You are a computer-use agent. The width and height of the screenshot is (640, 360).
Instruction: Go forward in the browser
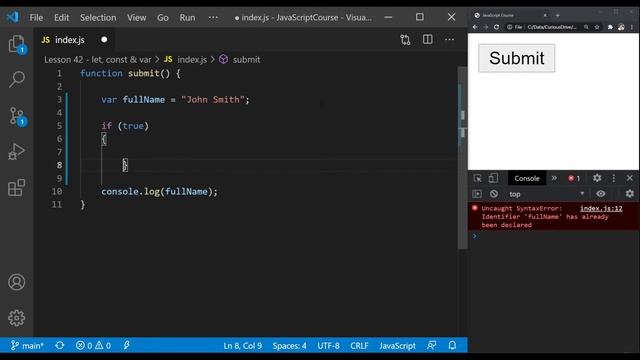(486, 27)
